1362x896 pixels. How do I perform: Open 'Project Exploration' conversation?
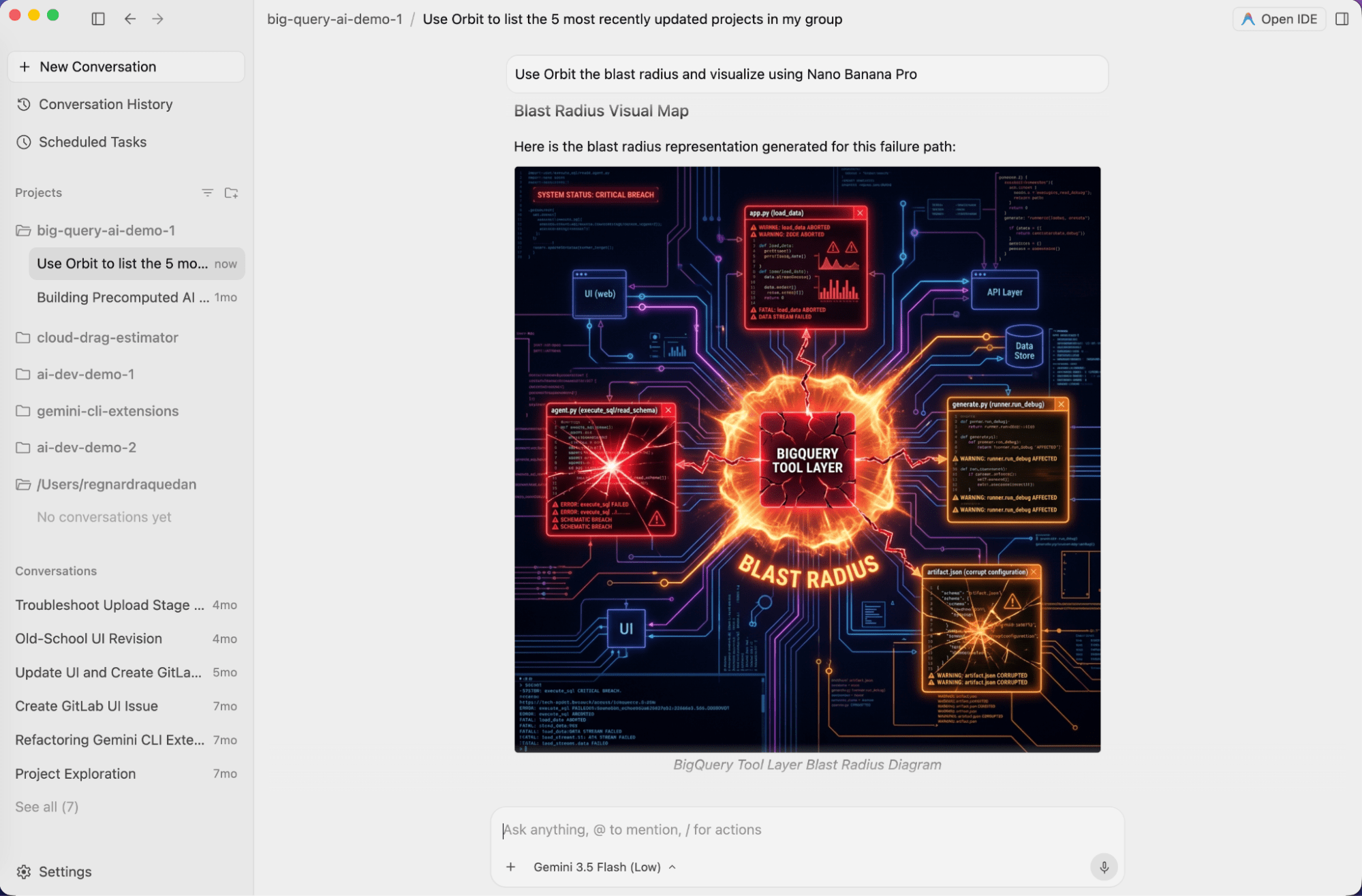126,773
